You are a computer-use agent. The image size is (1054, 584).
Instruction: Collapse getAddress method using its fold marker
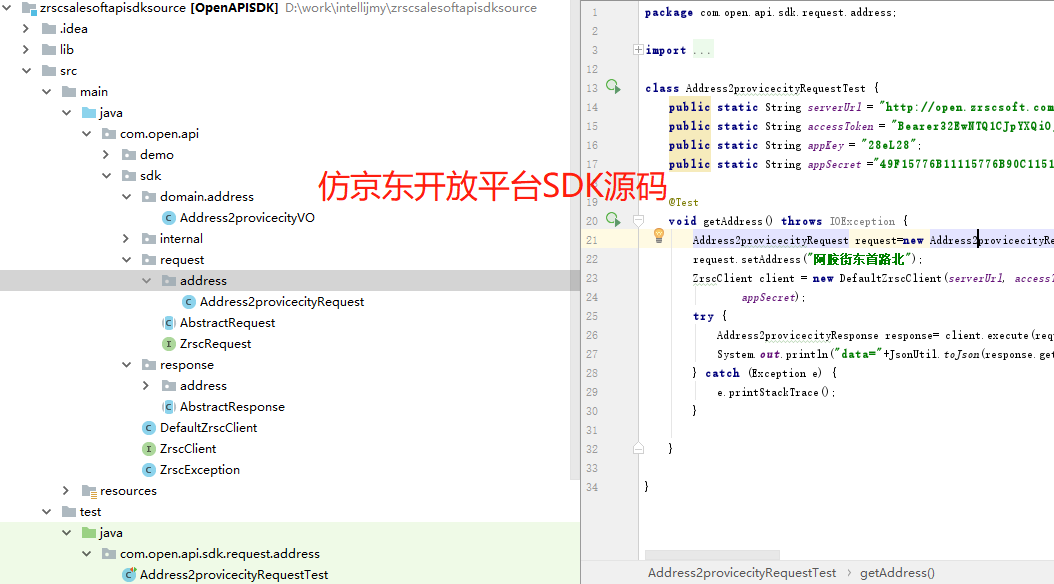638,220
